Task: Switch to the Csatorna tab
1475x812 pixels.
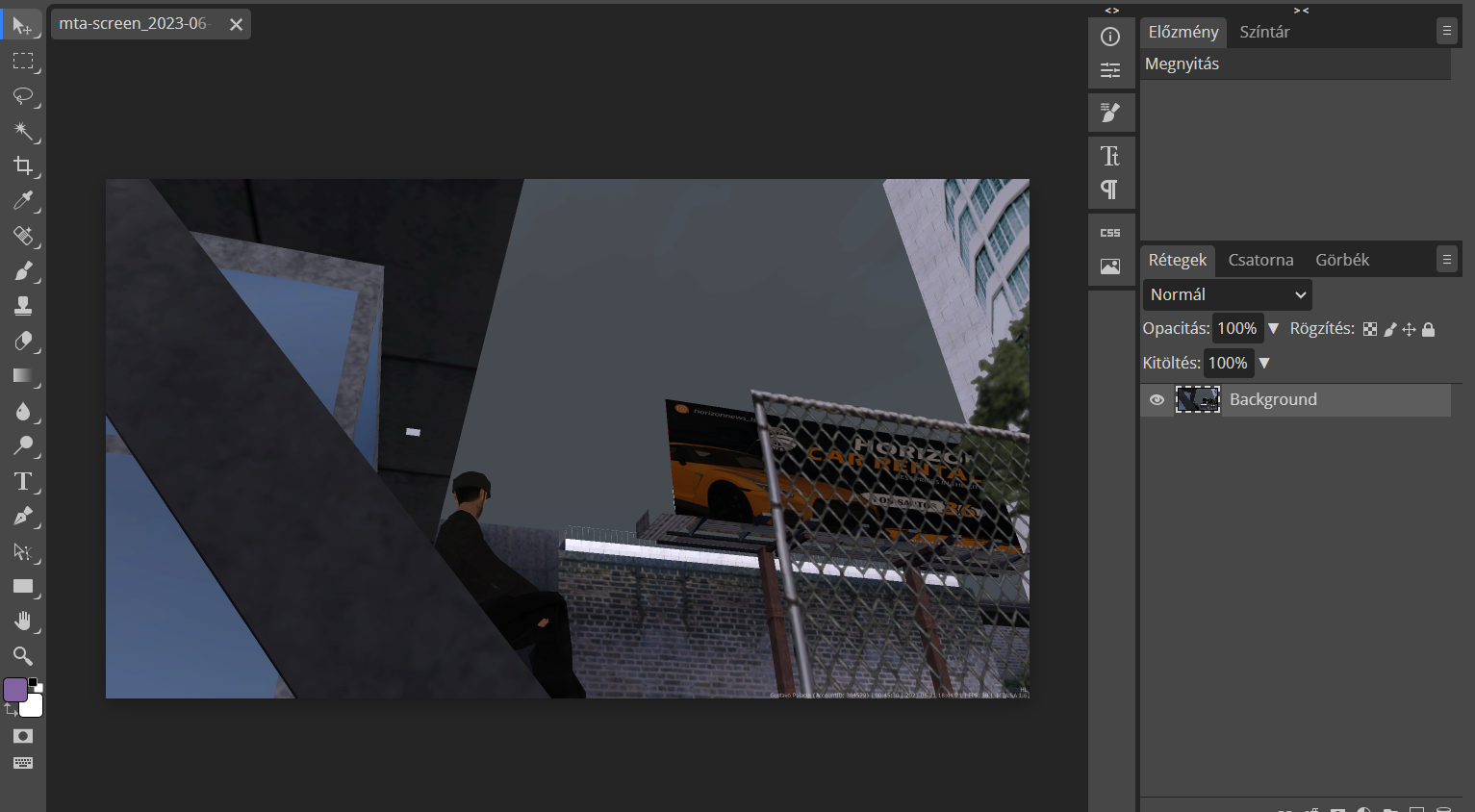Action: tap(1260, 260)
